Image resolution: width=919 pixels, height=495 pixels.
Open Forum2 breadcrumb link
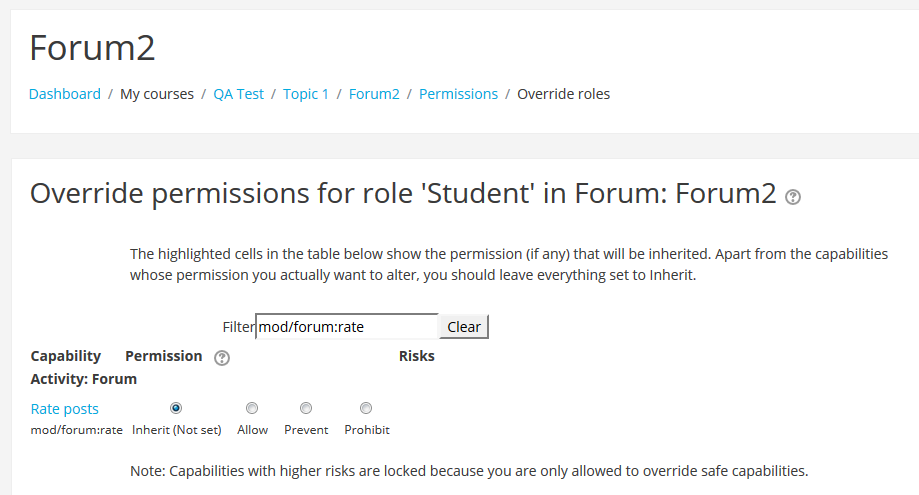pyautogui.click(x=374, y=94)
